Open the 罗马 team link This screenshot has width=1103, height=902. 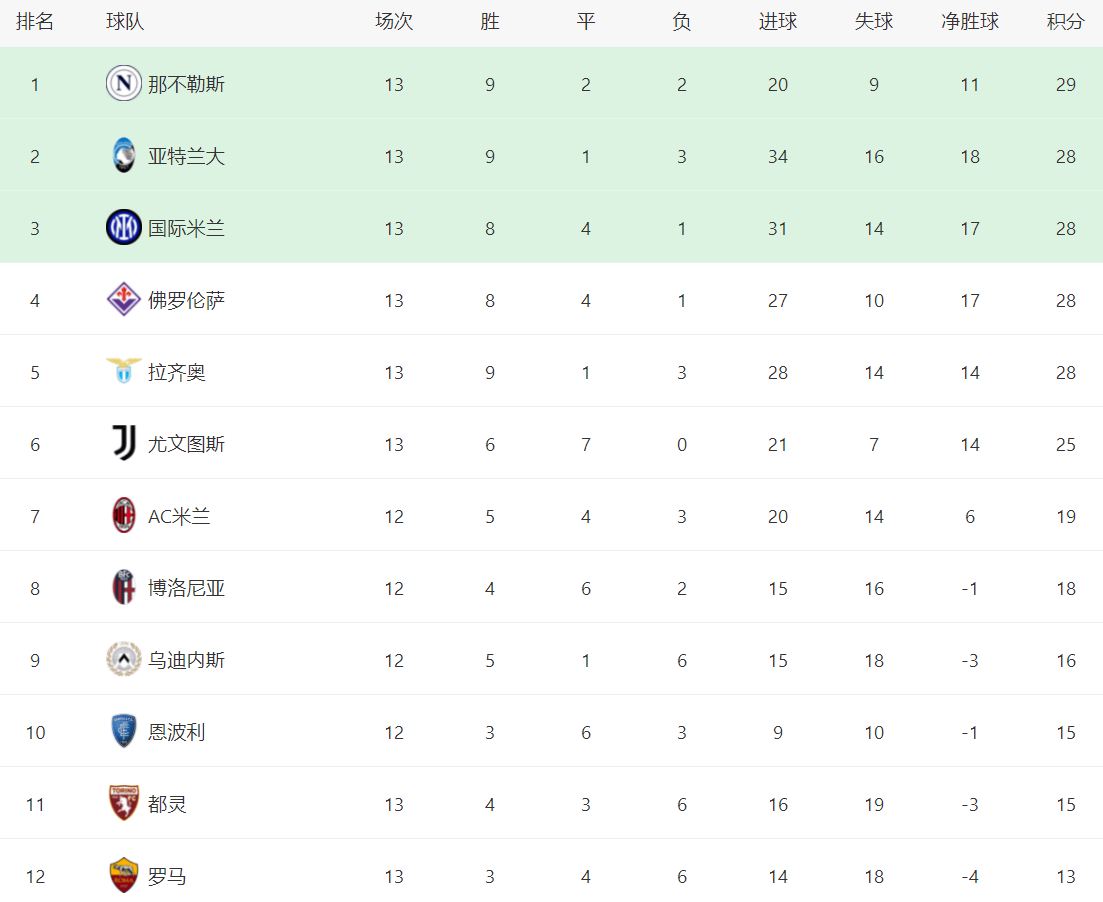[167, 876]
